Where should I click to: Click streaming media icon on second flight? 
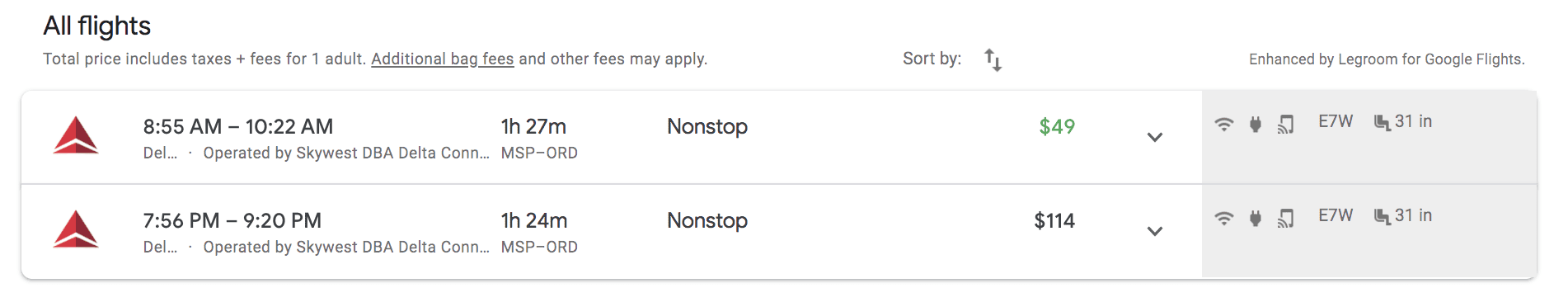[1286, 218]
